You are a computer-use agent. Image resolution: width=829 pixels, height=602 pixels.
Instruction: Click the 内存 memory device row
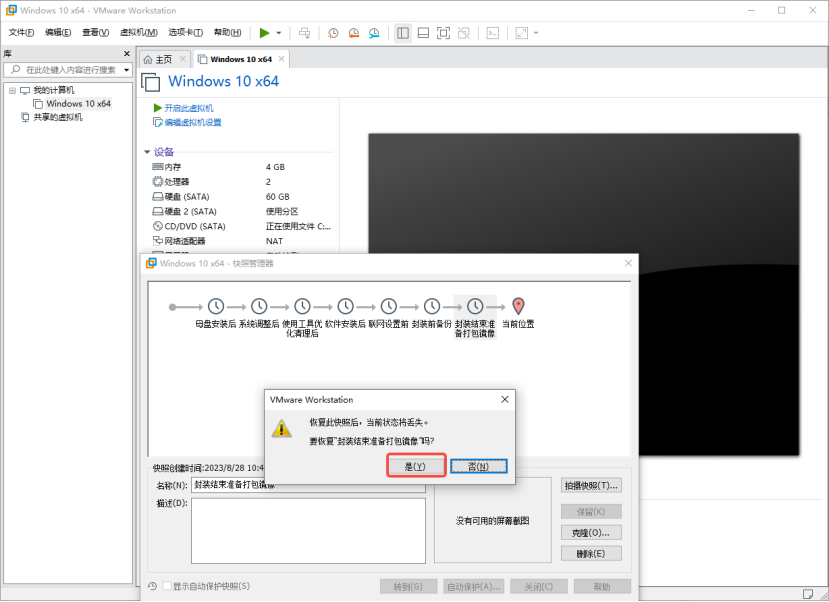click(x=241, y=167)
